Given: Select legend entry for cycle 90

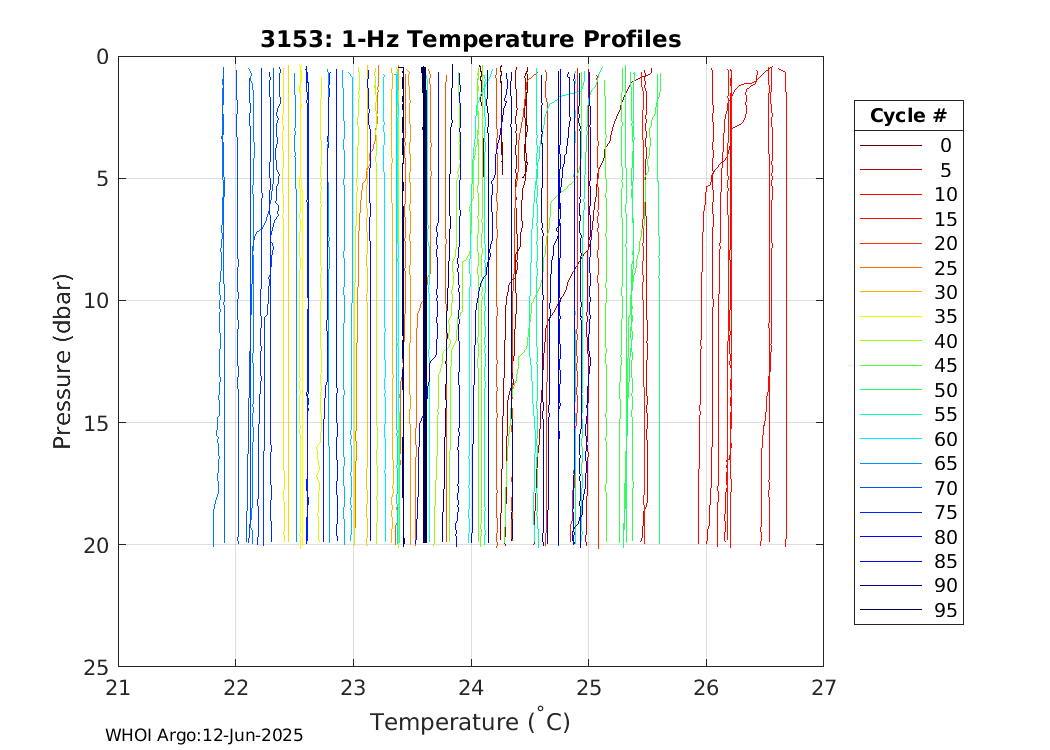Looking at the screenshot, I should pyautogui.click(x=909, y=585).
